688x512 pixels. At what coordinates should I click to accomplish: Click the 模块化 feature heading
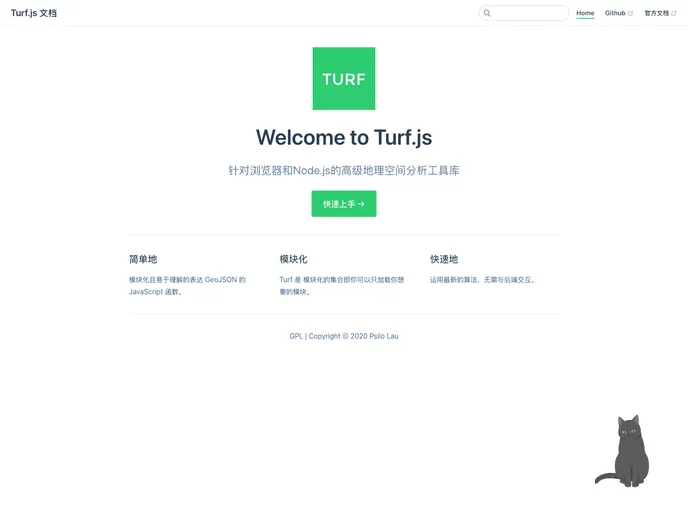point(294,259)
